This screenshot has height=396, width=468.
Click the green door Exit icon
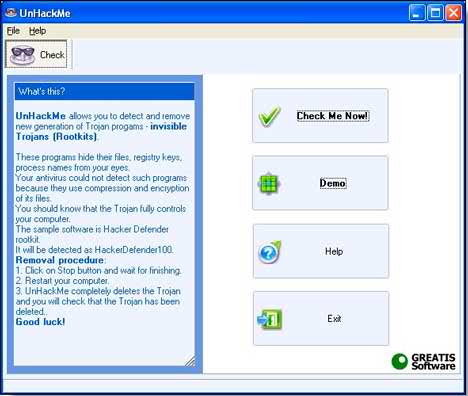pyautogui.click(x=270, y=319)
